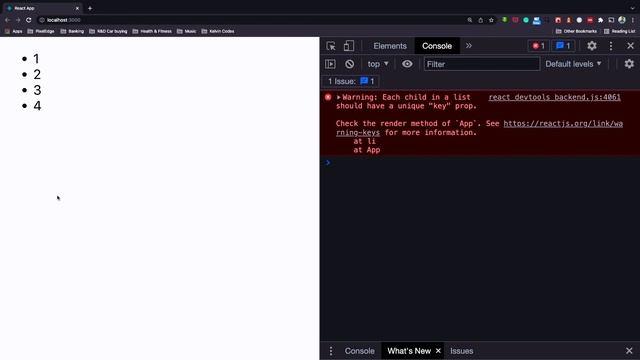Open the Elements panel tab

pyautogui.click(x=390, y=46)
